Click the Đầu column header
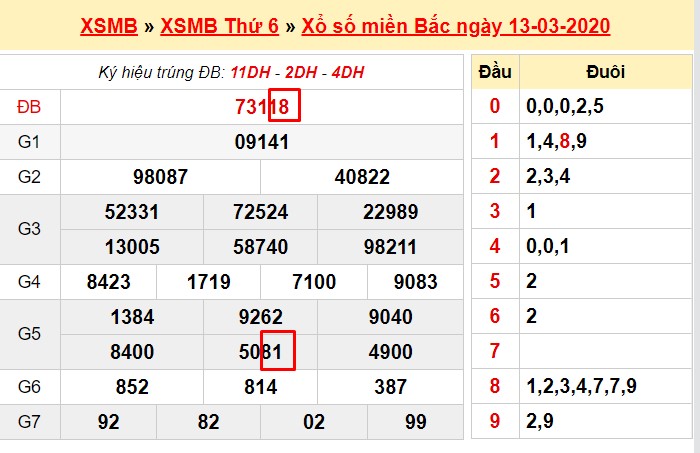 [494, 73]
